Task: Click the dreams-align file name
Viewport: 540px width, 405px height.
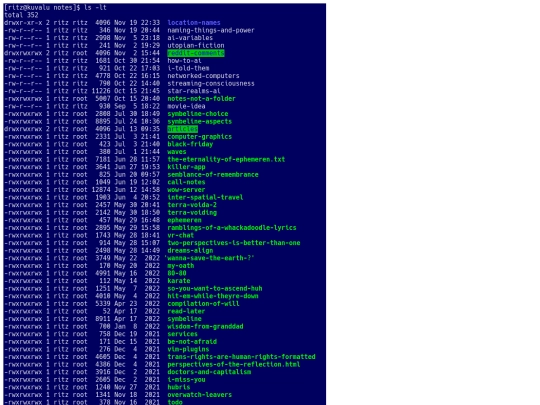Action: [190, 250]
